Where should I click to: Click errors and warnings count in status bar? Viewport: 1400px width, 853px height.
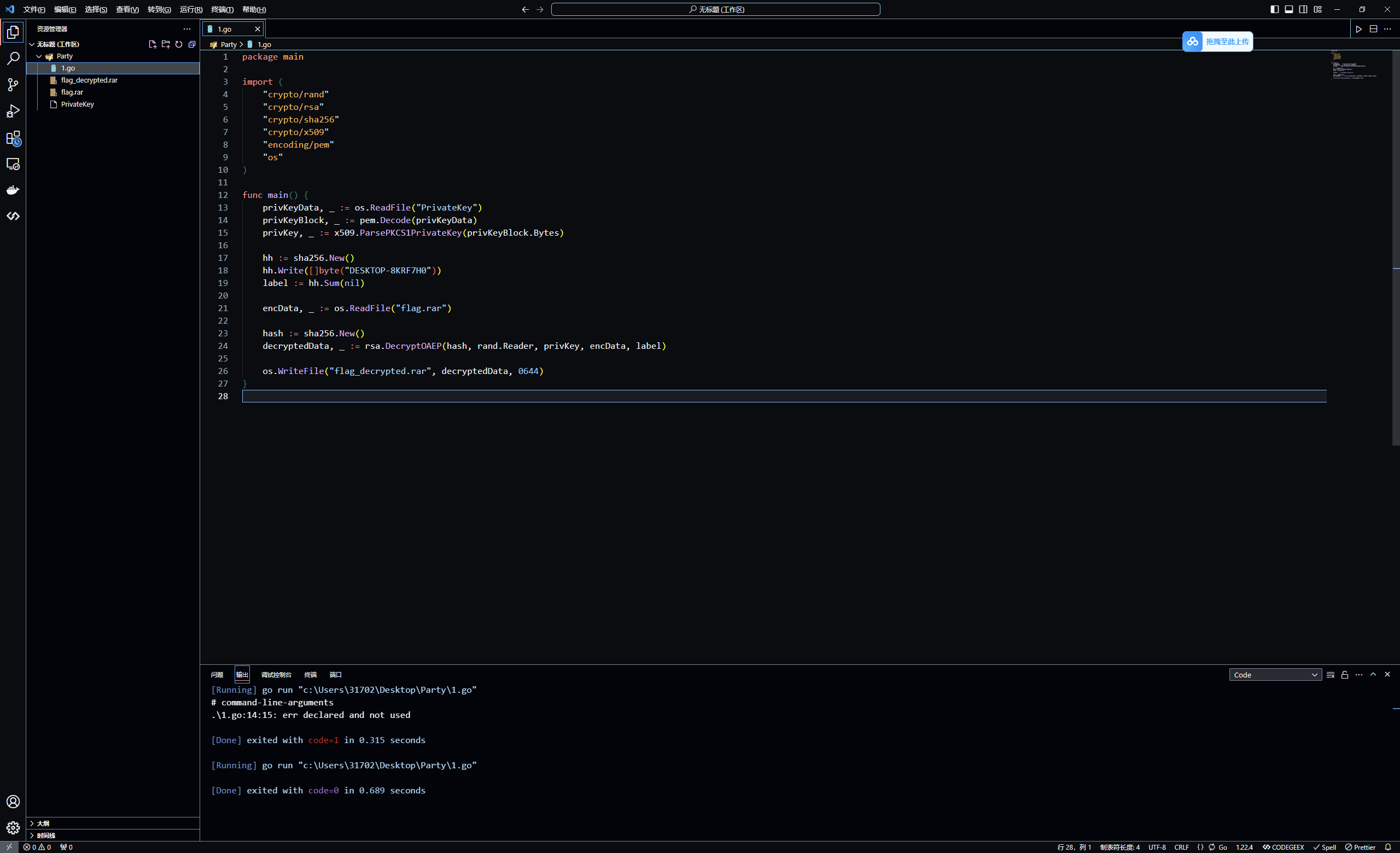37,848
